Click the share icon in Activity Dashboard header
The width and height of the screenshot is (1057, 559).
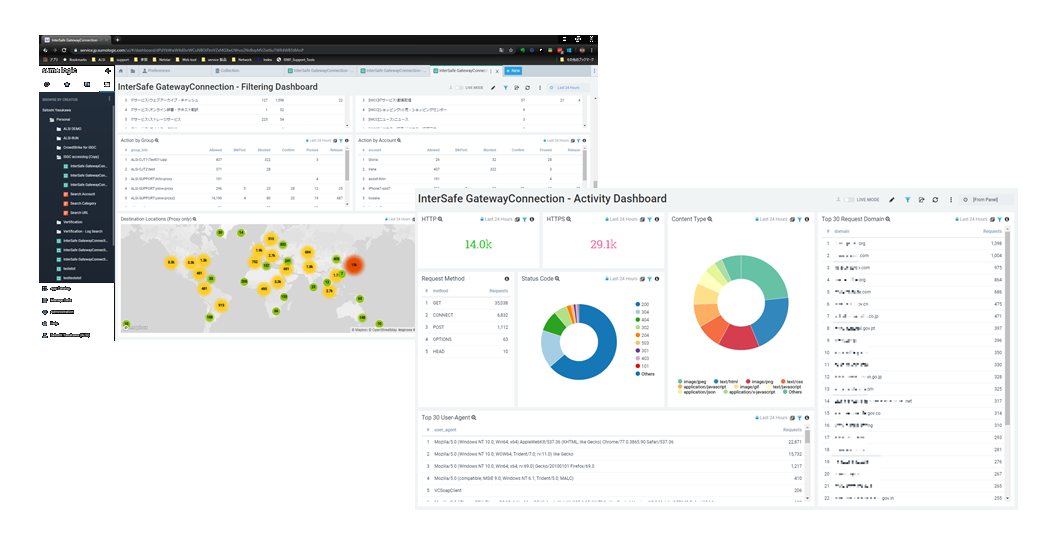922,200
